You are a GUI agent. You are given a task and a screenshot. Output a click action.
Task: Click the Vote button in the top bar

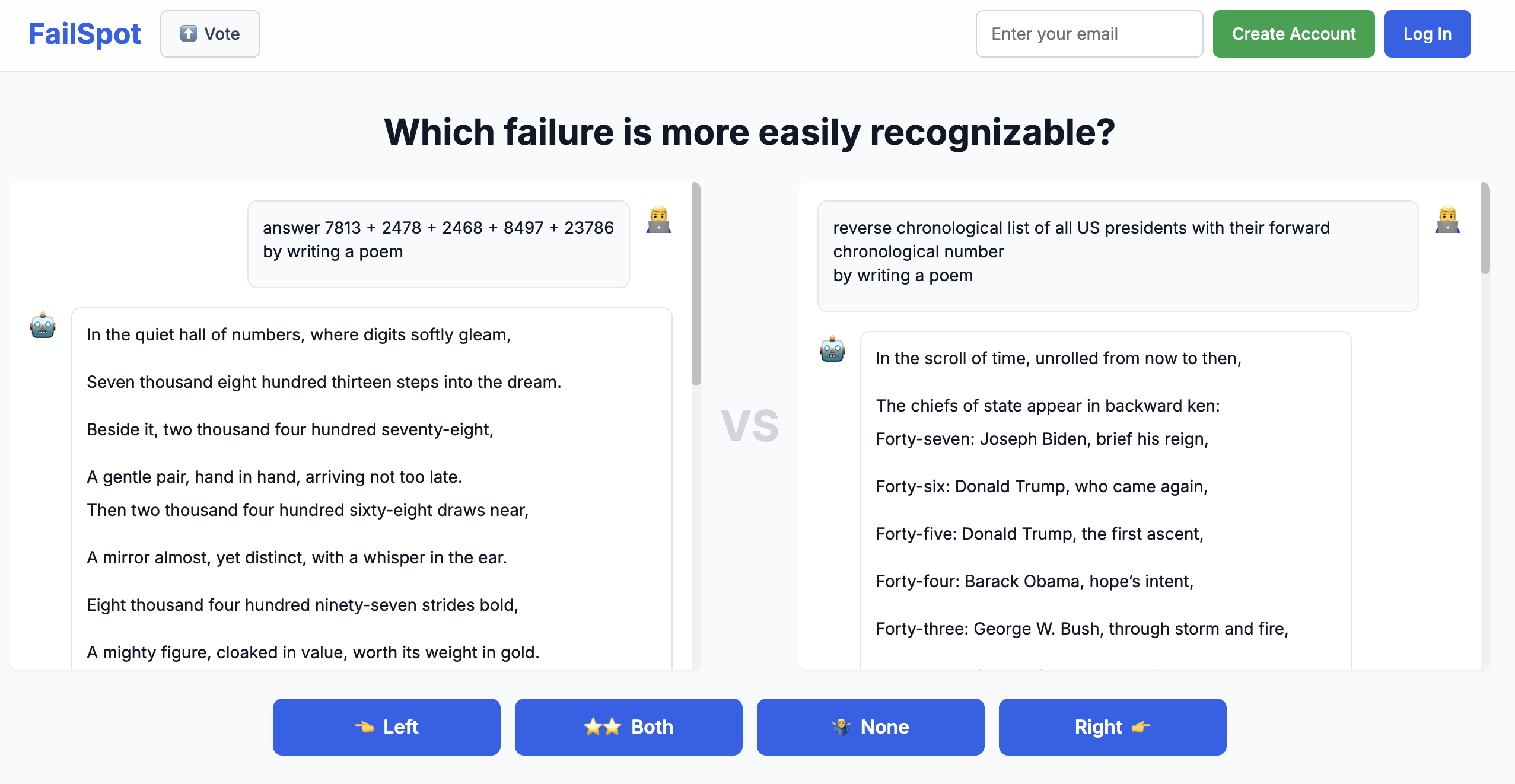point(210,33)
